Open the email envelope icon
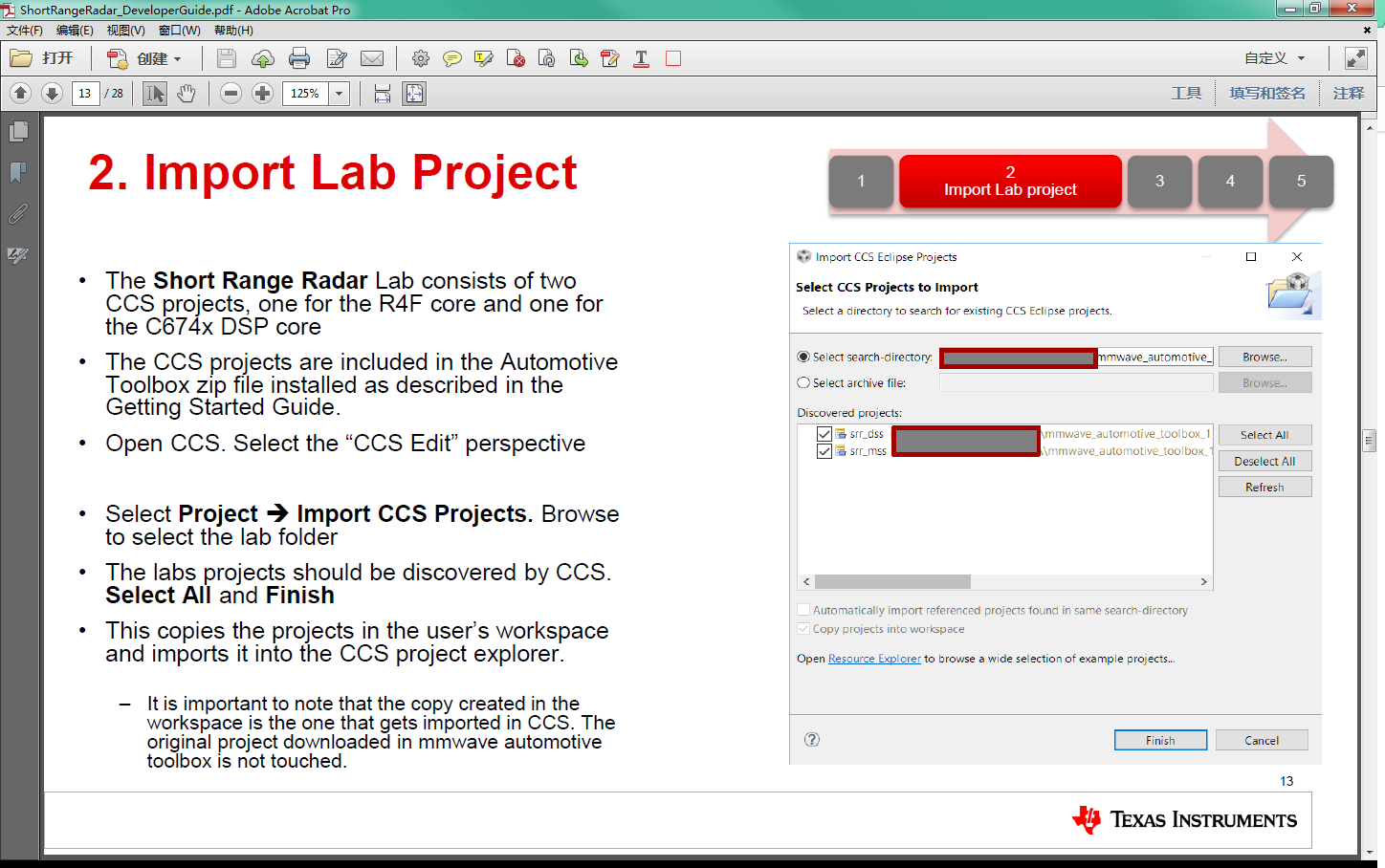The height and width of the screenshot is (868, 1385). click(372, 58)
